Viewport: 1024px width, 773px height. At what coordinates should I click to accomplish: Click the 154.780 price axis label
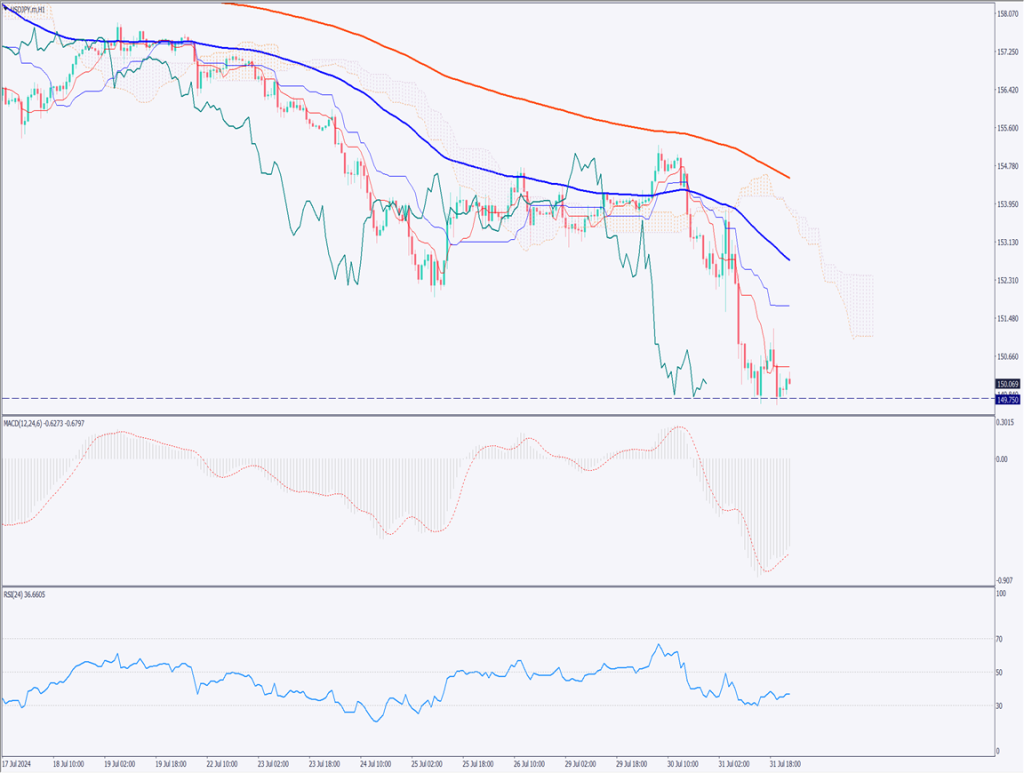tap(1007, 166)
